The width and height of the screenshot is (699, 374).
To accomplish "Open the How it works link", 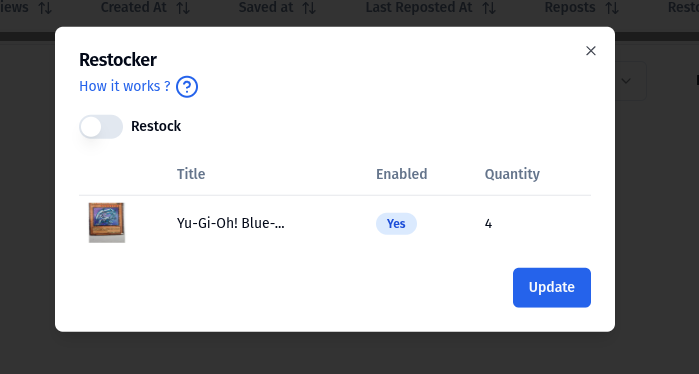I will click(125, 86).
